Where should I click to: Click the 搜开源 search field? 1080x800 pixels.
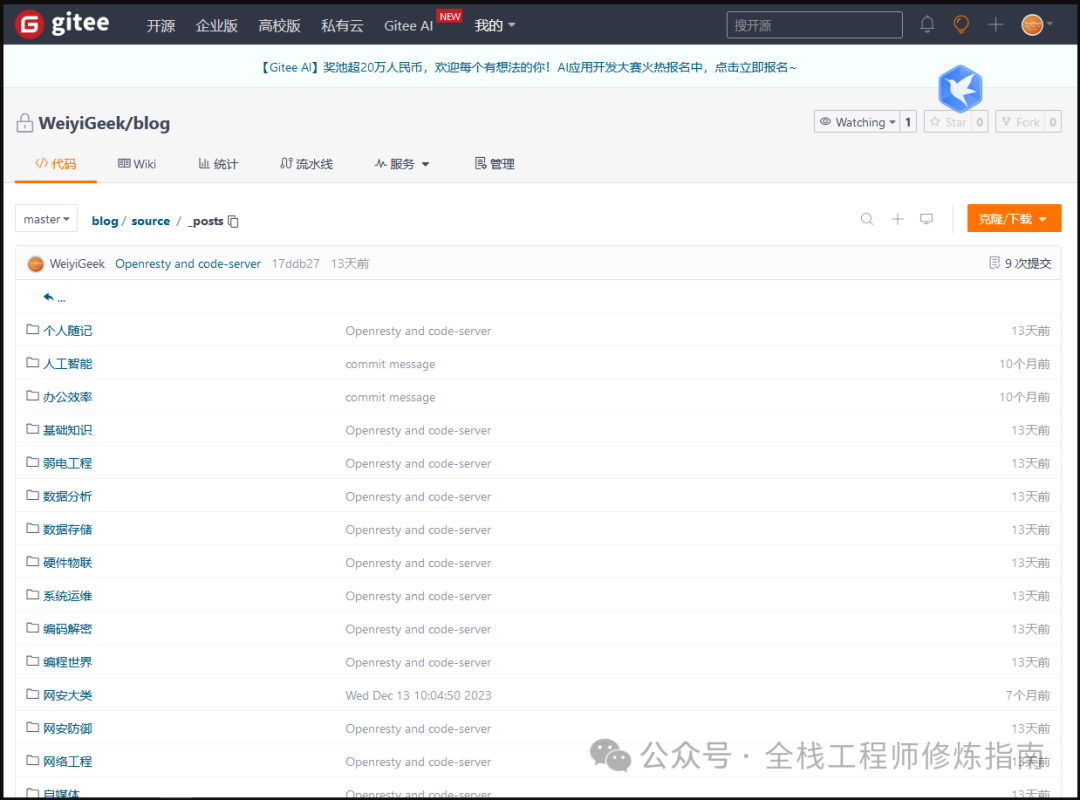tap(814, 25)
